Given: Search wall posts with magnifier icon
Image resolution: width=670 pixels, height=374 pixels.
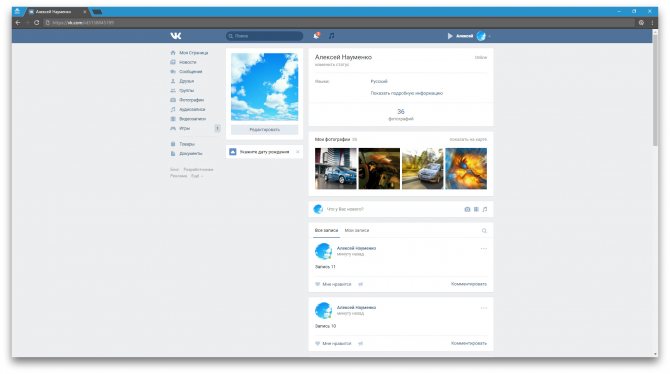Looking at the screenshot, I should (x=484, y=231).
